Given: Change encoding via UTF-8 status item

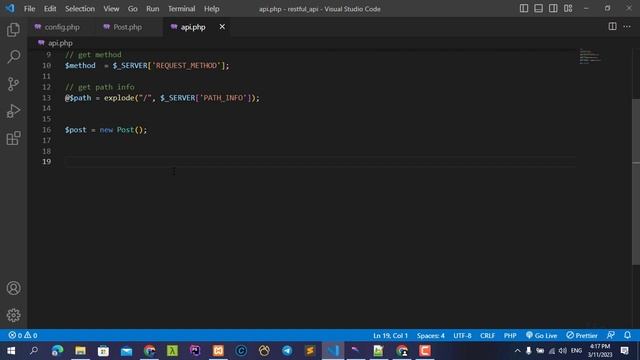Looking at the screenshot, I should click(x=462, y=336).
